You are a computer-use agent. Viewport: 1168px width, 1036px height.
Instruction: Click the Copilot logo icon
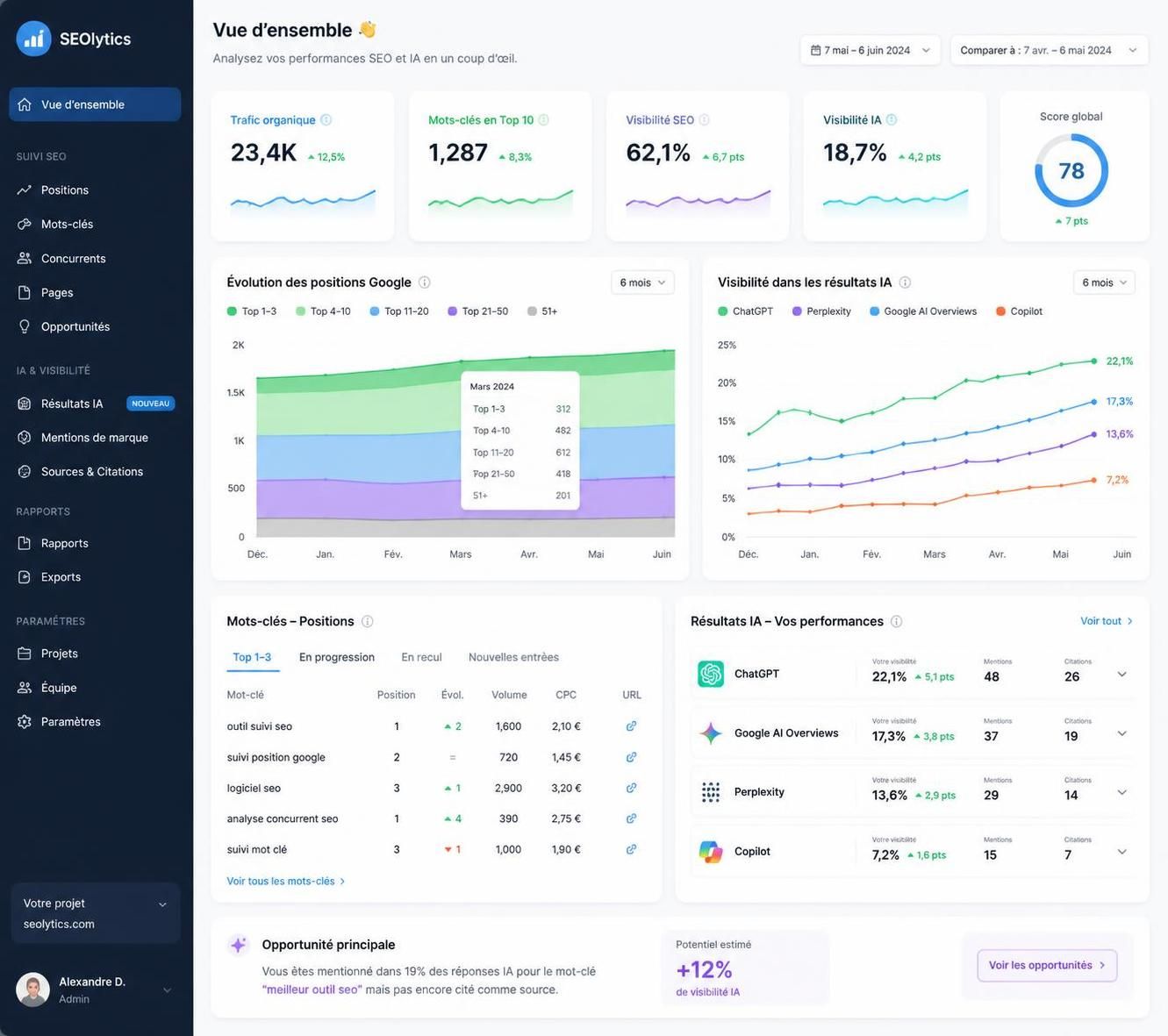[x=711, y=852]
